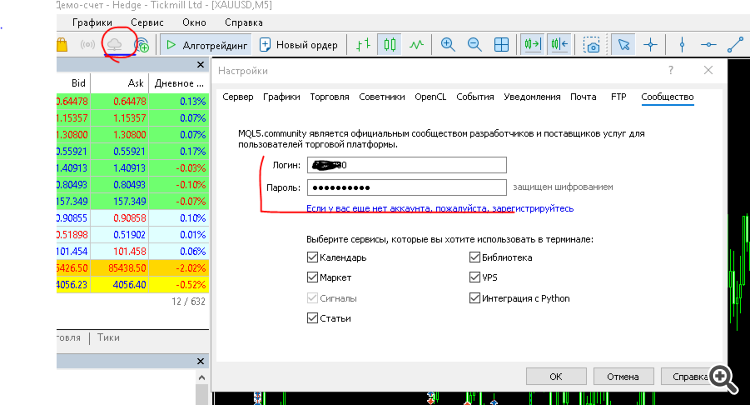This screenshot has width=750, height=405.
Task: Open the Market shopping bag icon
Action: (62, 45)
